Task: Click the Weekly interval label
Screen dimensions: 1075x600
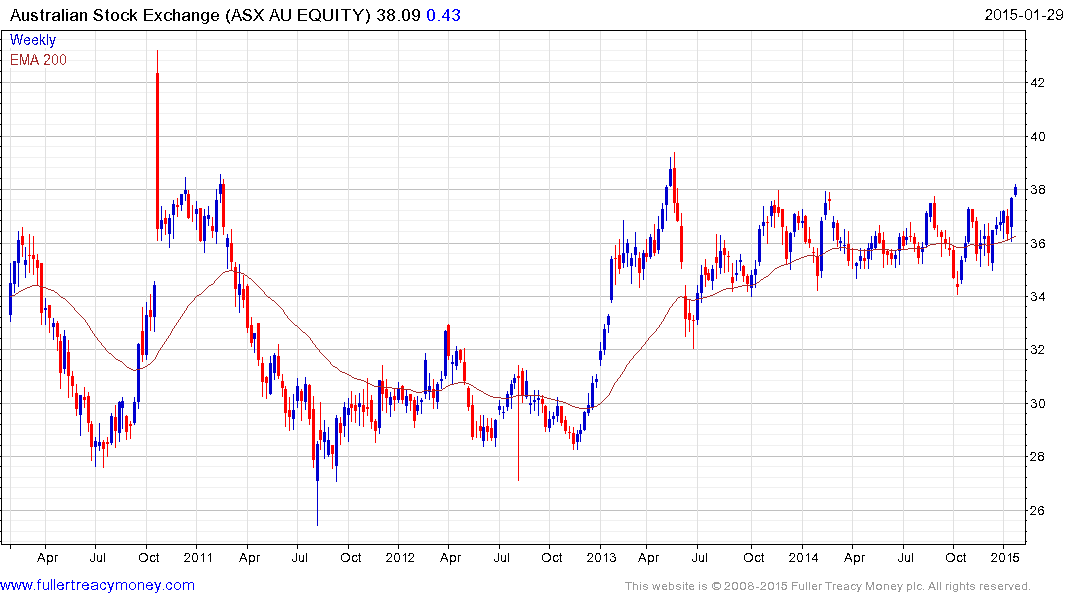Action: click(33, 40)
